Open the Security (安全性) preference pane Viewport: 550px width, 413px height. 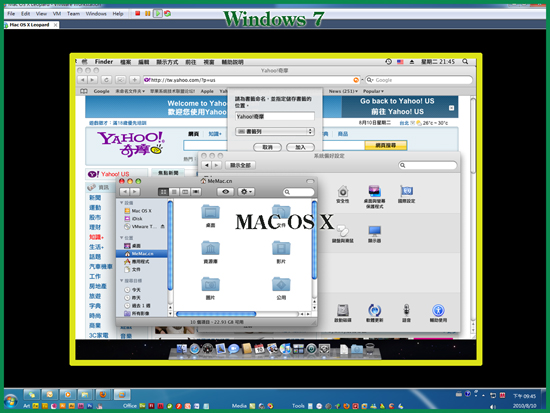(343, 194)
